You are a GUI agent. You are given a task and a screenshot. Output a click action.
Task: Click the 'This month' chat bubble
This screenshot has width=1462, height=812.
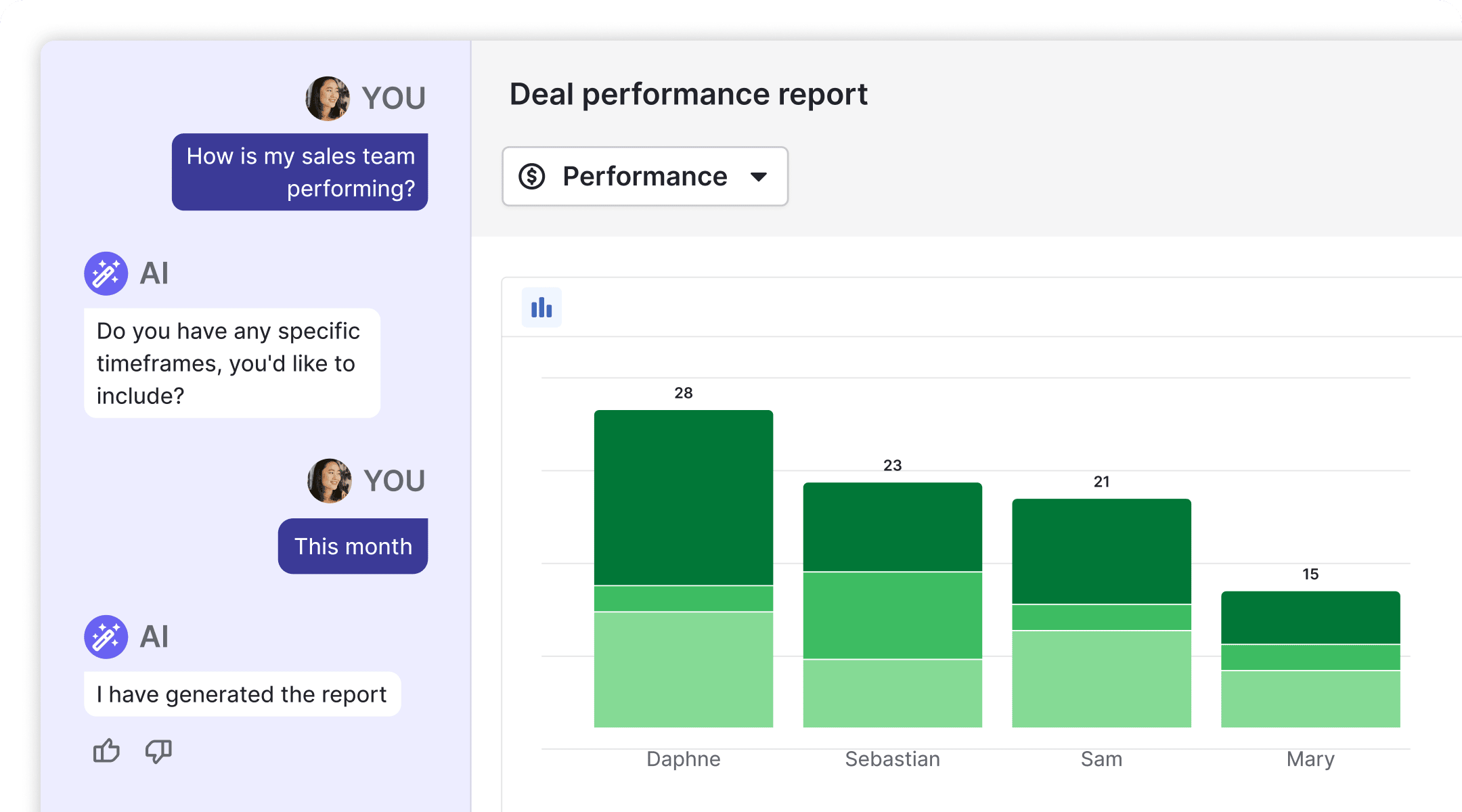click(353, 546)
